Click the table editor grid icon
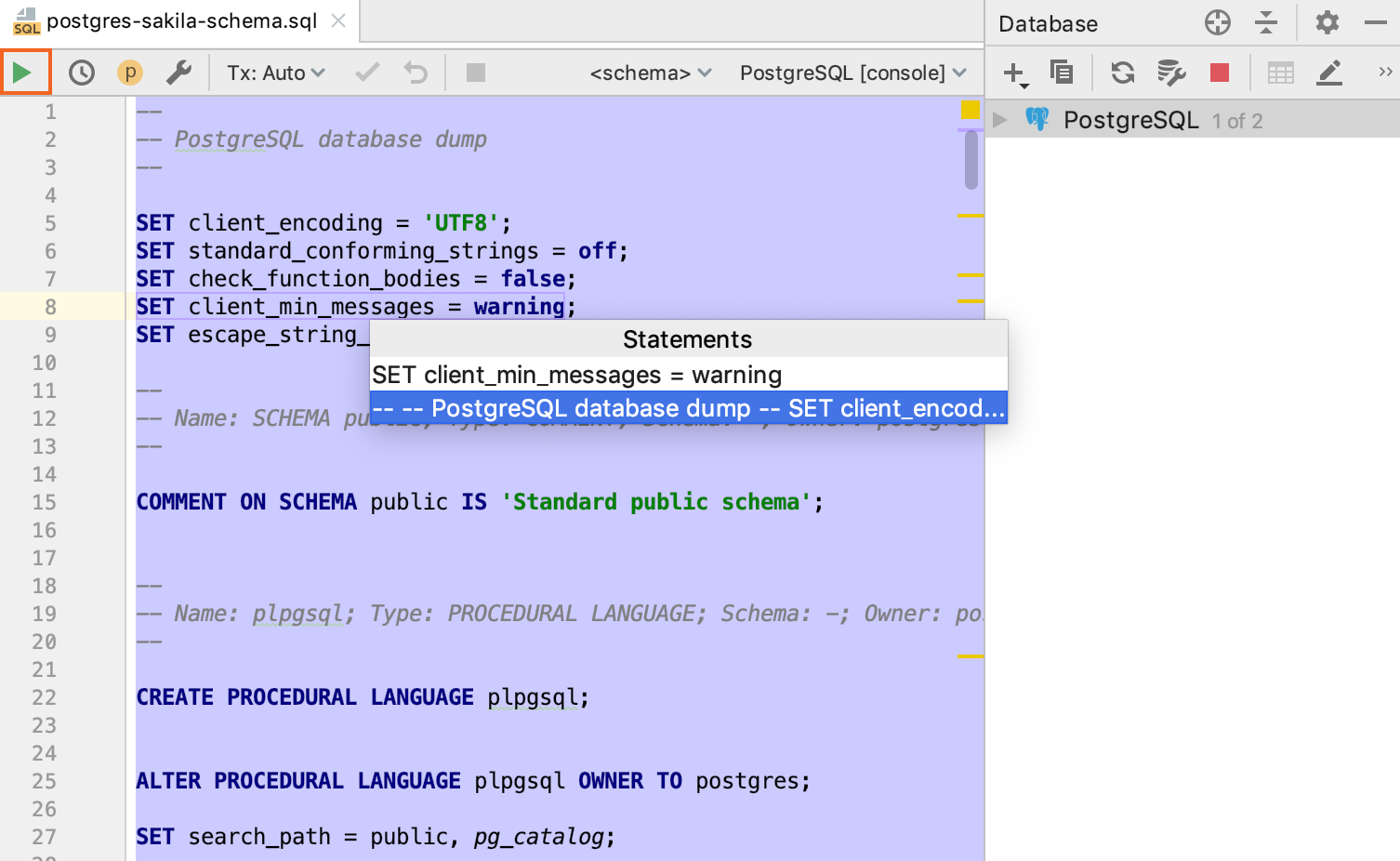Viewport: 1400px width, 861px height. (x=1281, y=73)
